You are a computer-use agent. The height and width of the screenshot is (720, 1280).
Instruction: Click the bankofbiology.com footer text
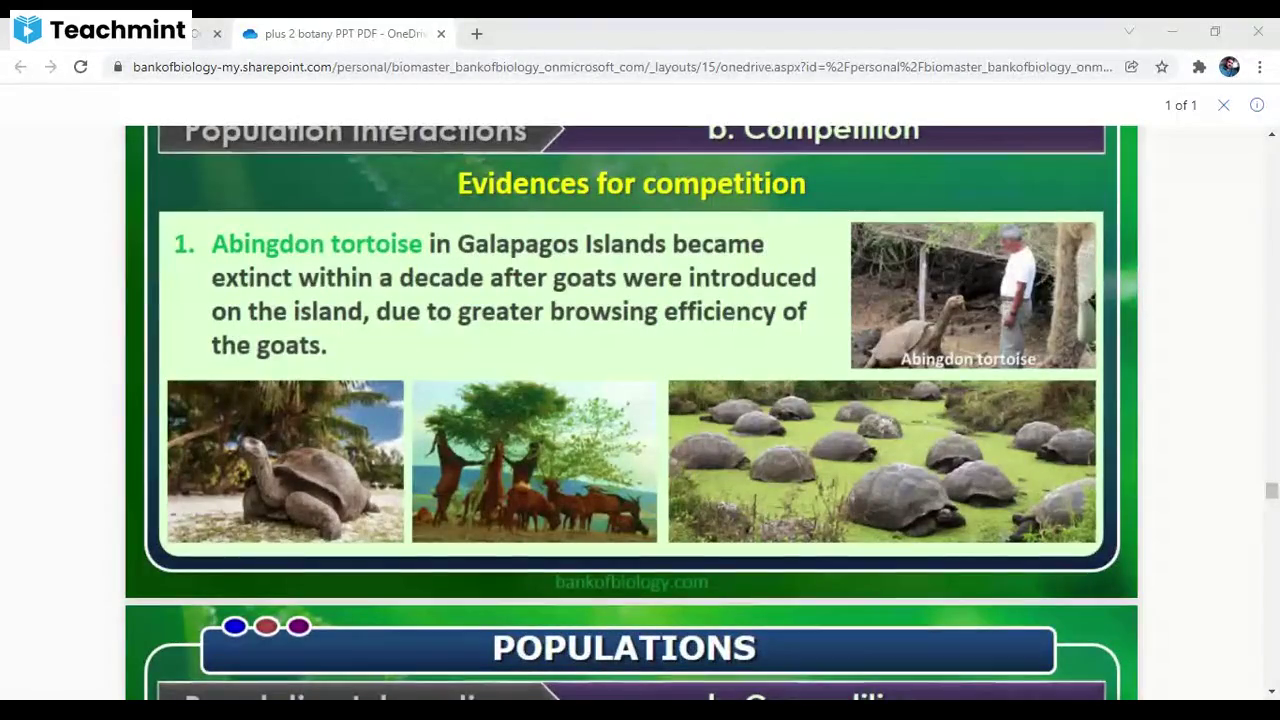click(x=631, y=582)
